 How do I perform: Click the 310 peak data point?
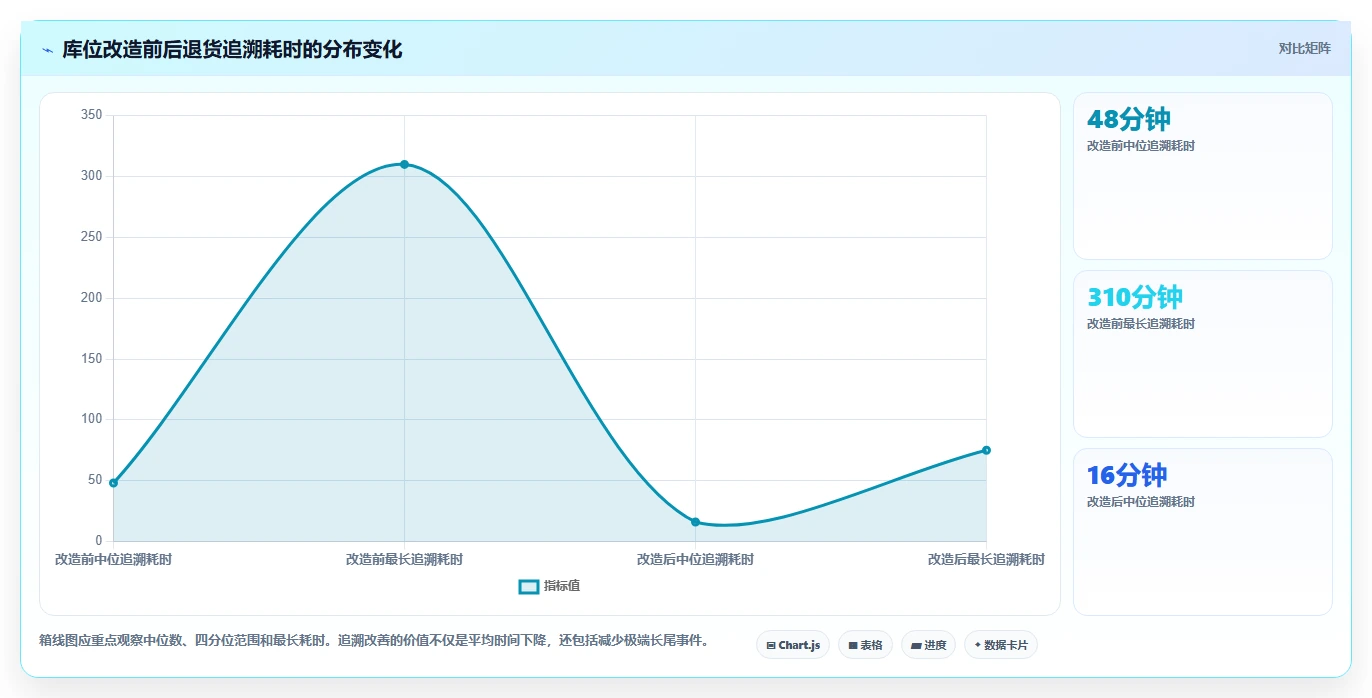click(x=404, y=164)
